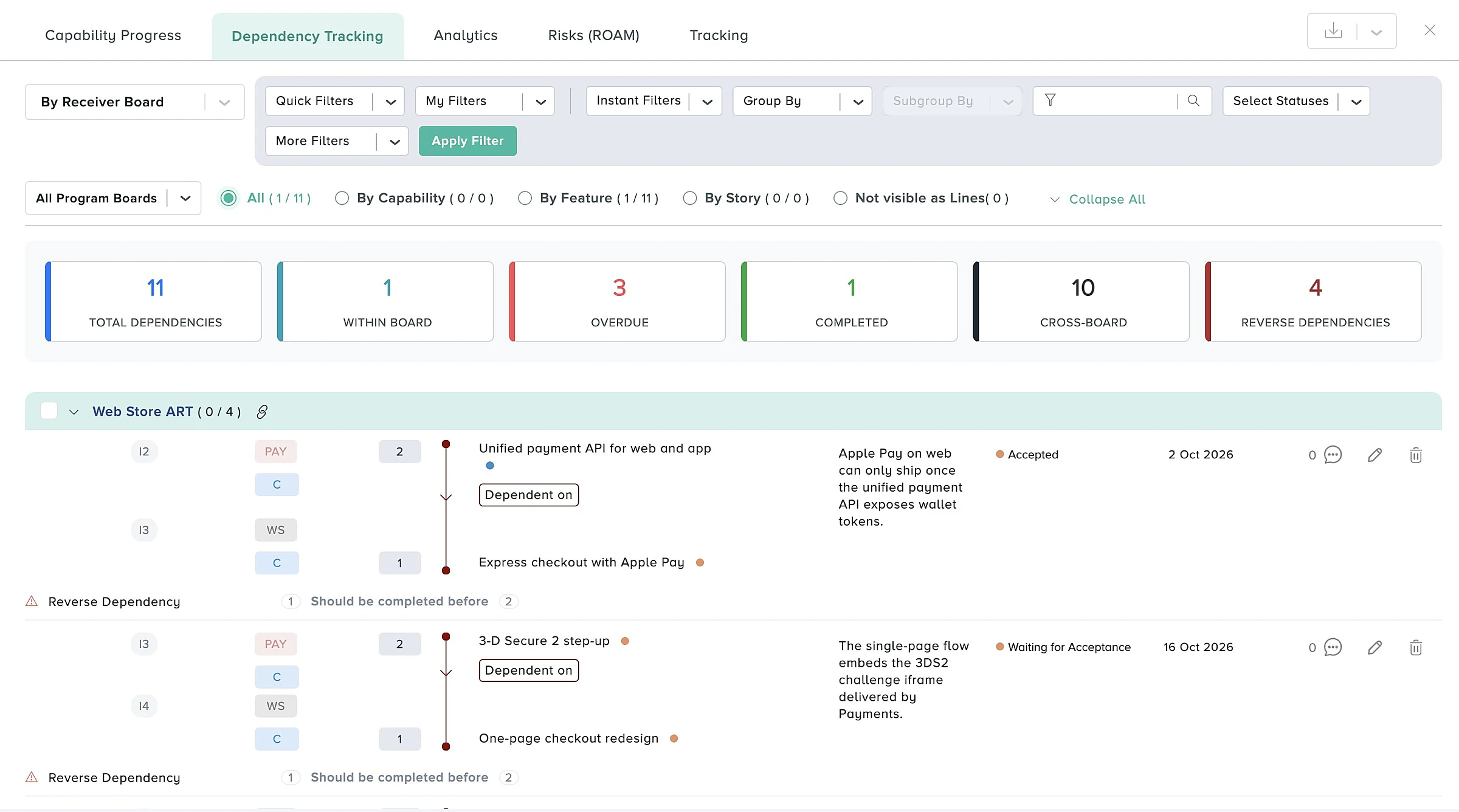Click the PAY badge for 3-D Secure 2
Viewport: 1459px width, 812px height.
275,644
